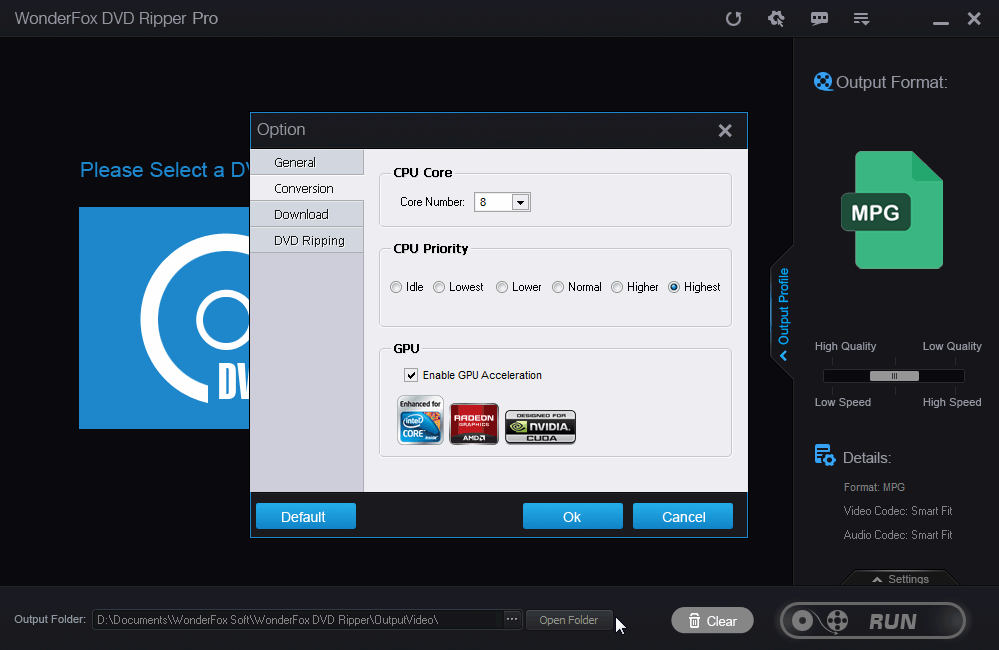The height and width of the screenshot is (650, 999).
Task: Click the Default button
Action: pos(306,516)
